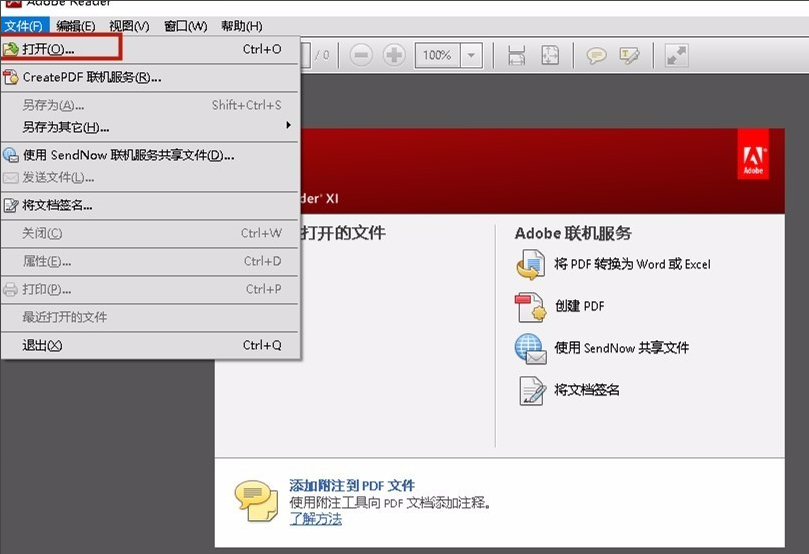
Task: Switch to read mode with the arrows icon
Action: coord(677,55)
